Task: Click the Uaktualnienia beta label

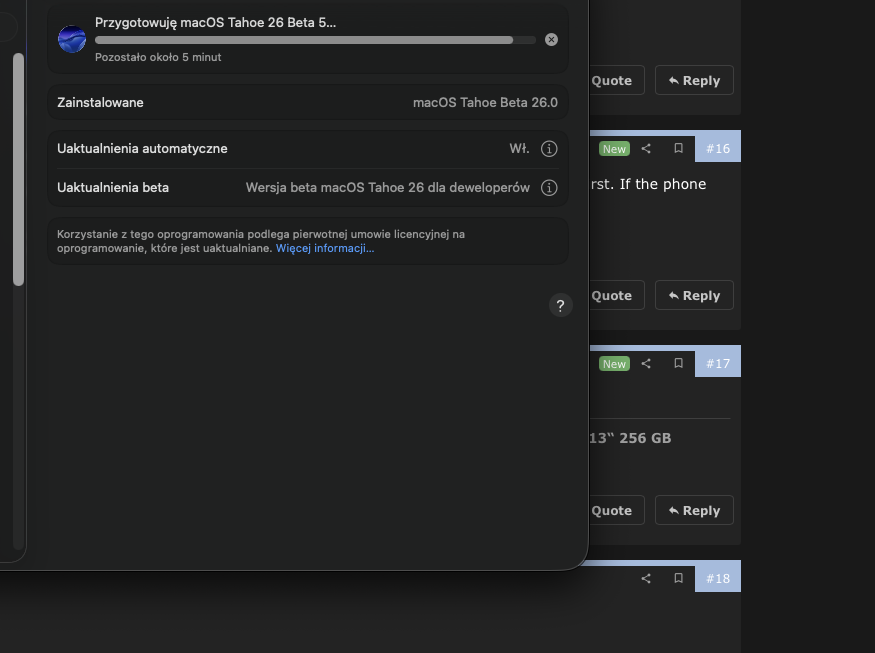Action: (x=113, y=188)
